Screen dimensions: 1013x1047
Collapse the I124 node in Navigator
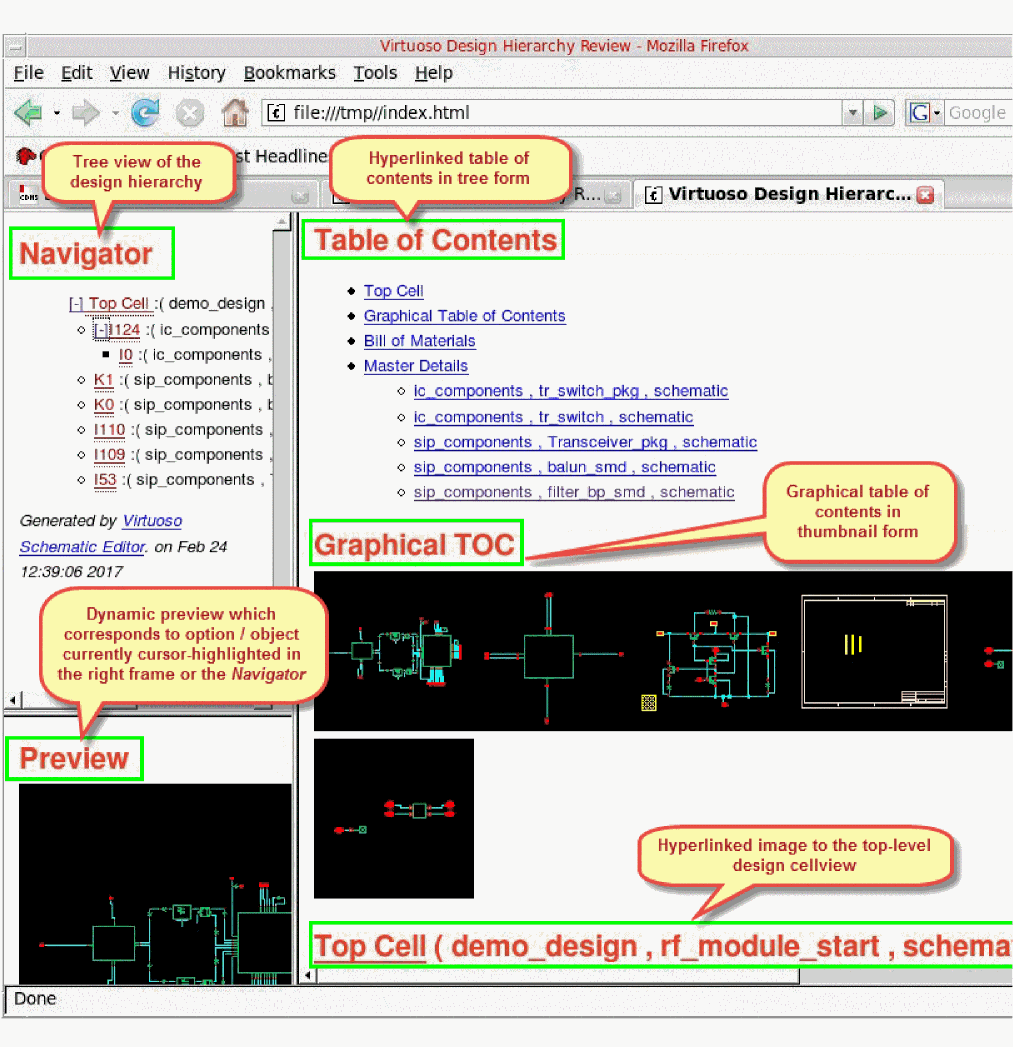[x=101, y=330]
